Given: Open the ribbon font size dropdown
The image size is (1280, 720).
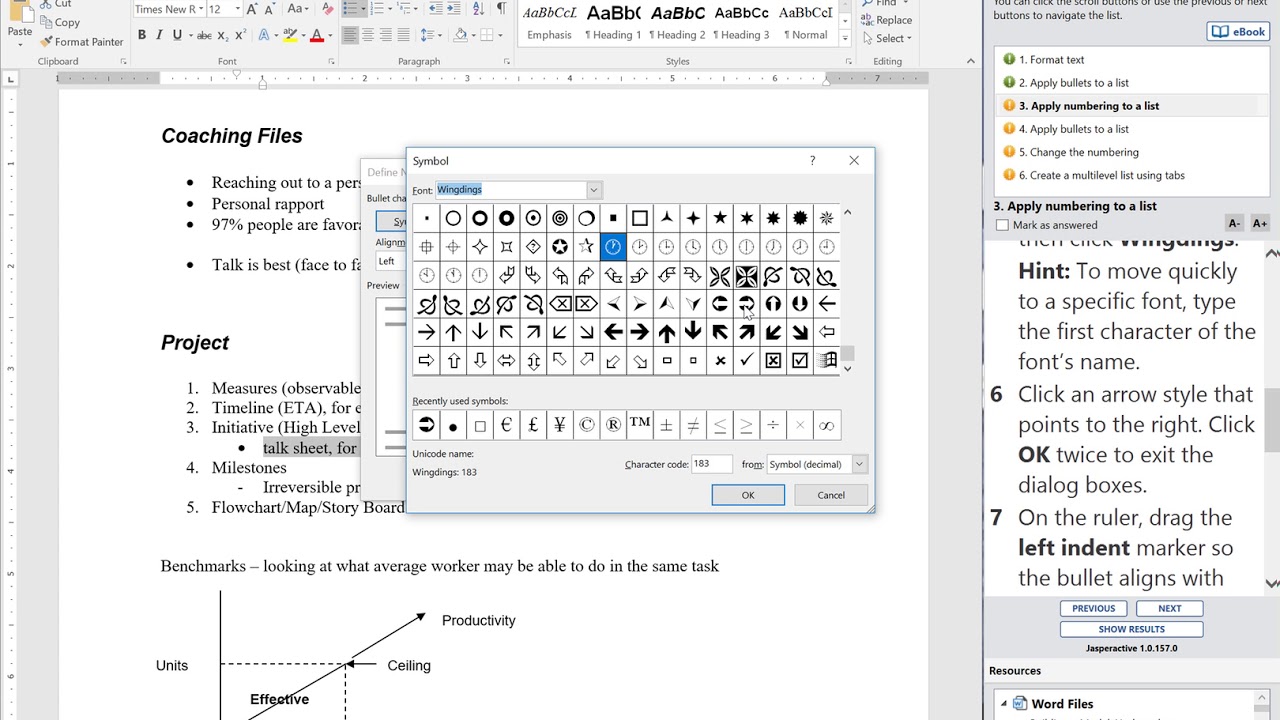Looking at the screenshot, I should point(237,9).
